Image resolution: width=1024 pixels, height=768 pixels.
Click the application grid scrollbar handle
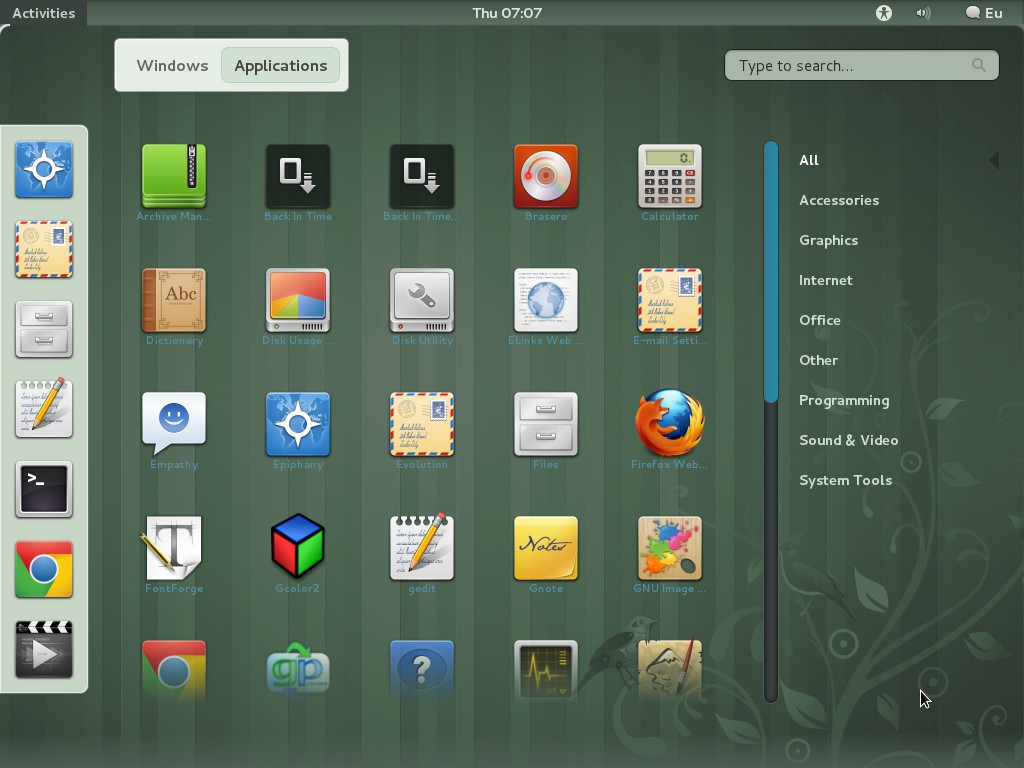point(771,272)
